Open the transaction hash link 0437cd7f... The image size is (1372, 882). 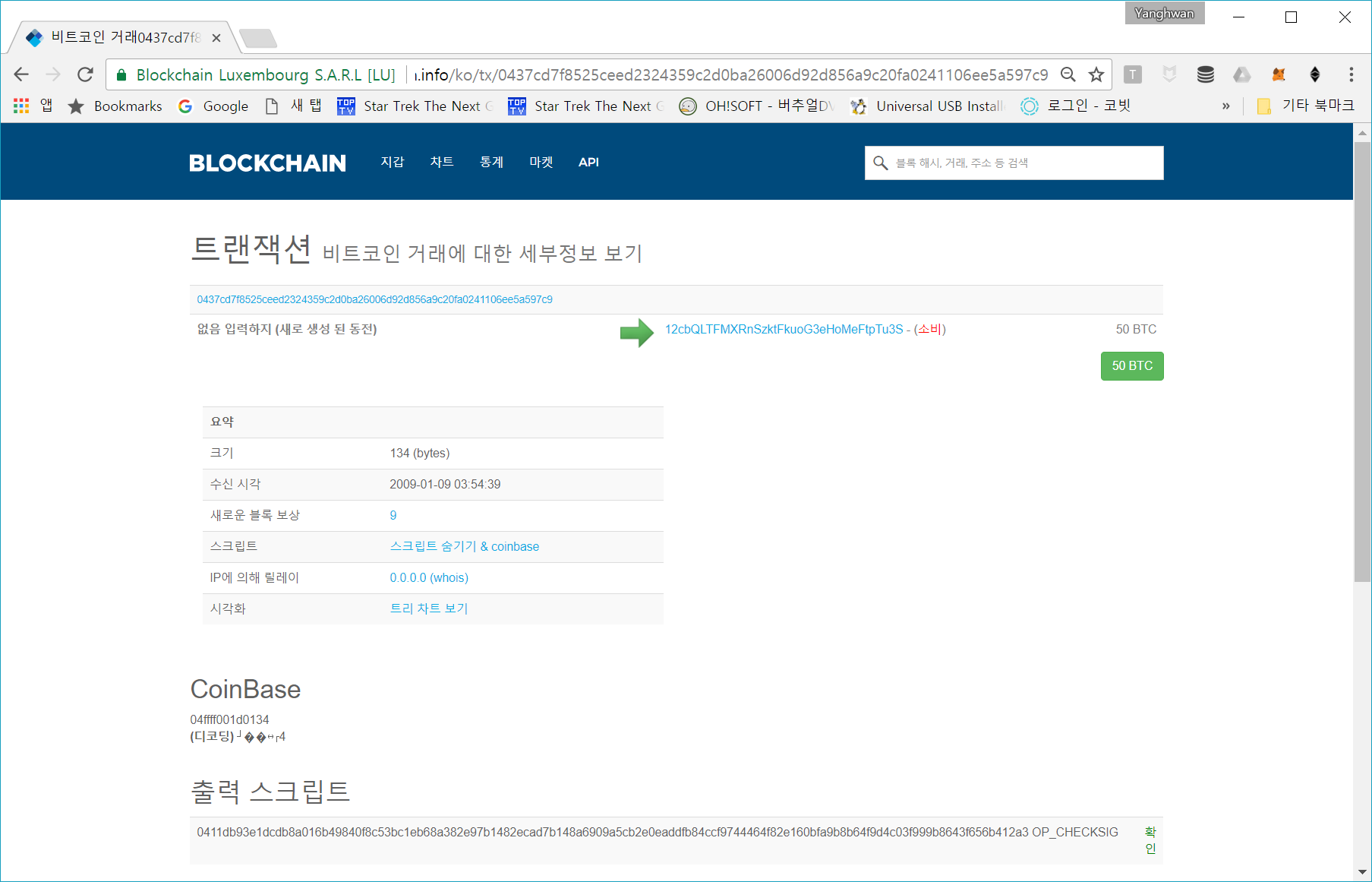click(x=375, y=299)
